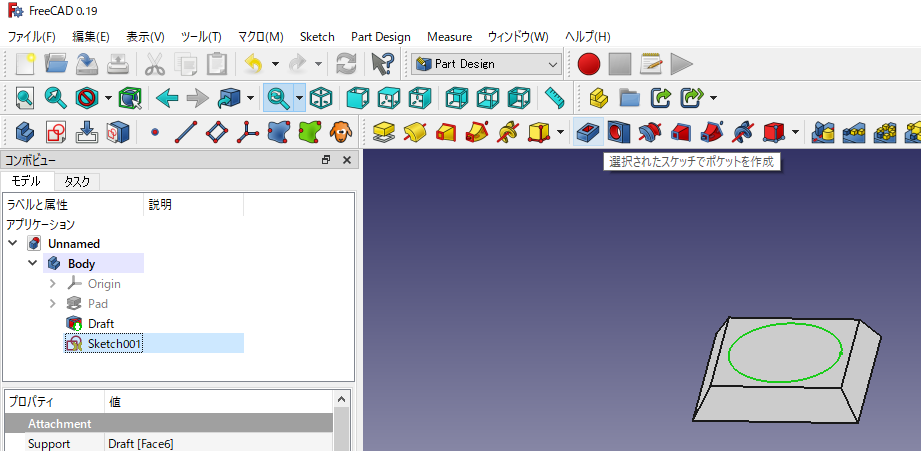Click the isometric view cube icon
Image resolution: width=921 pixels, height=451 pixels.
pyautogui.click(x=321, y=98)
